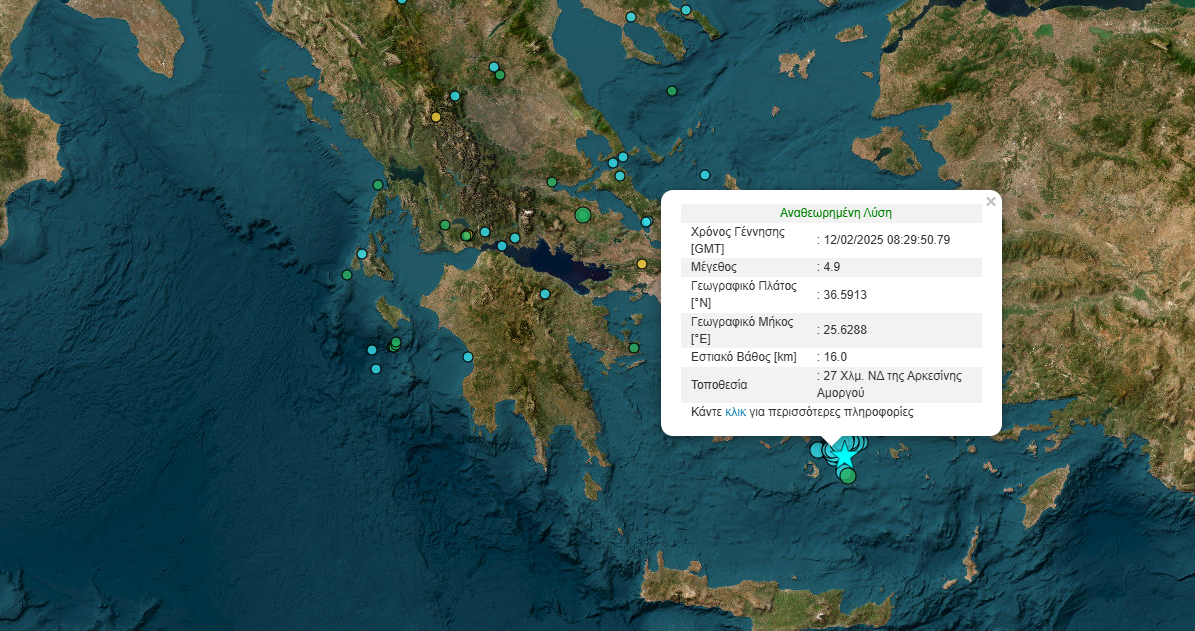The image size is (1195, 631).
Task: Select the green marker on the Lefkada coast
Action: coord(378,185)
